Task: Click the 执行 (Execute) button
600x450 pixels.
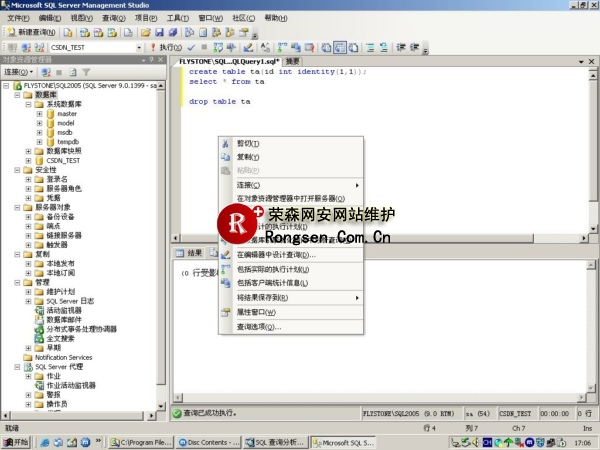Action: 166,47
